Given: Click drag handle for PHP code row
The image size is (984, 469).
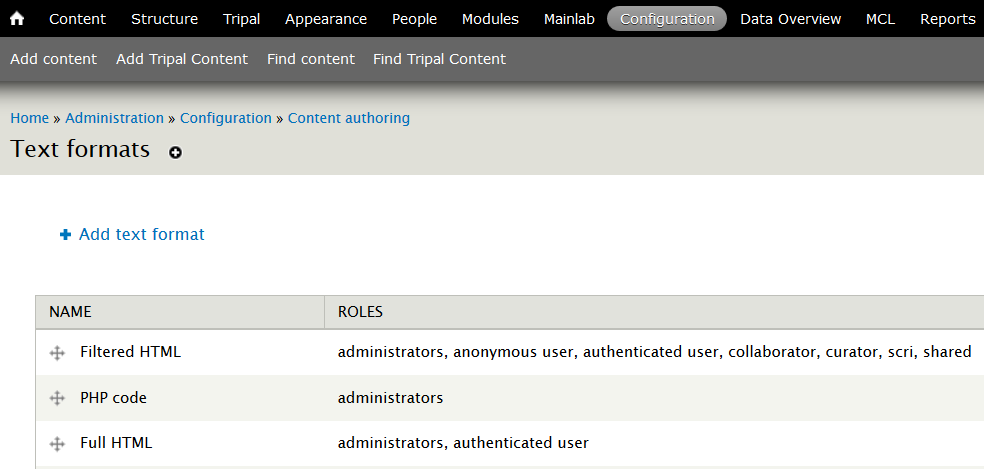Looking at the screenshot, I should click(58, 398).
